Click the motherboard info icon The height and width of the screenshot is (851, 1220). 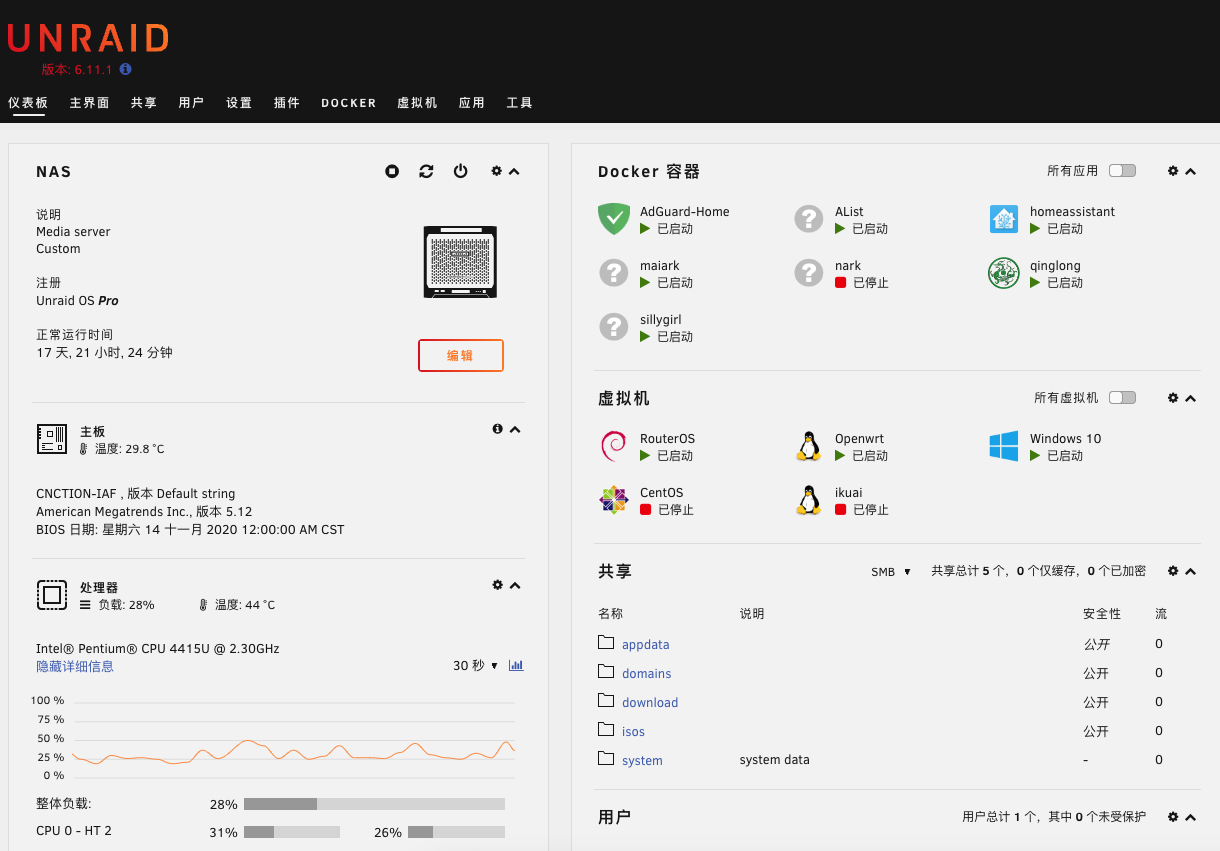tap(497, 429)
